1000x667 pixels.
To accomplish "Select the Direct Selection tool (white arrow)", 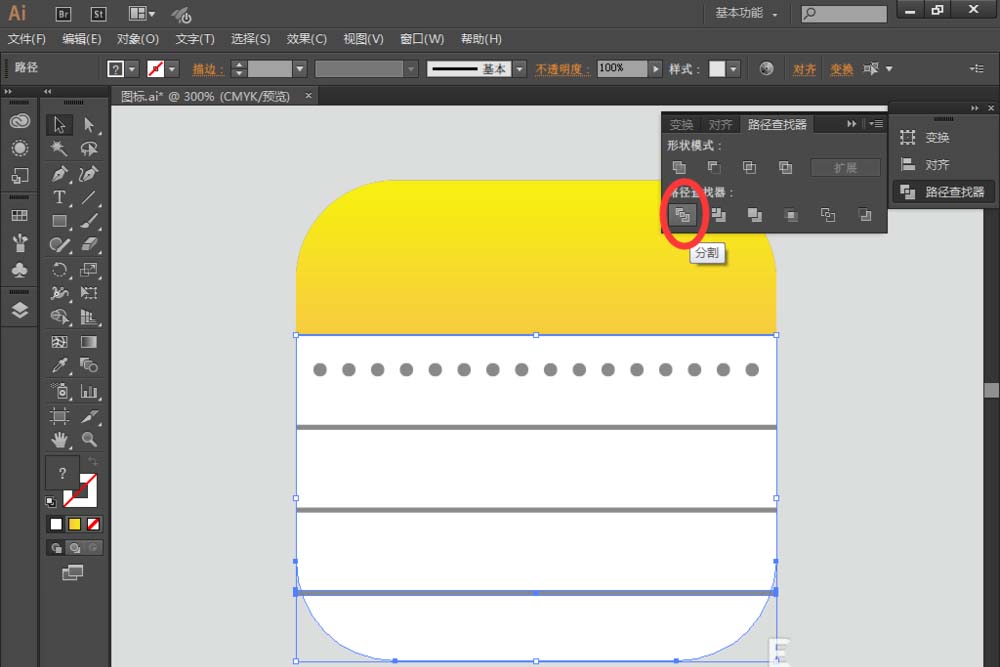I will (x=89, y=124).
